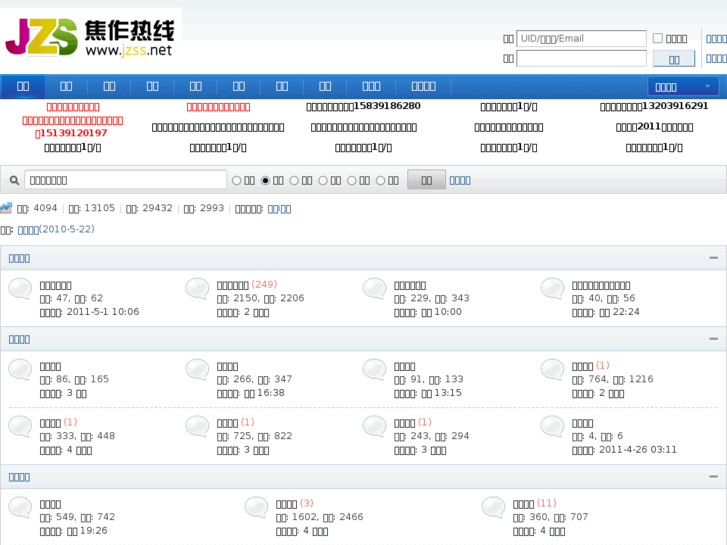The image size is (727, 545).
Task: Collapse the section containing the 764, 1216 forum
Action: 714,339
